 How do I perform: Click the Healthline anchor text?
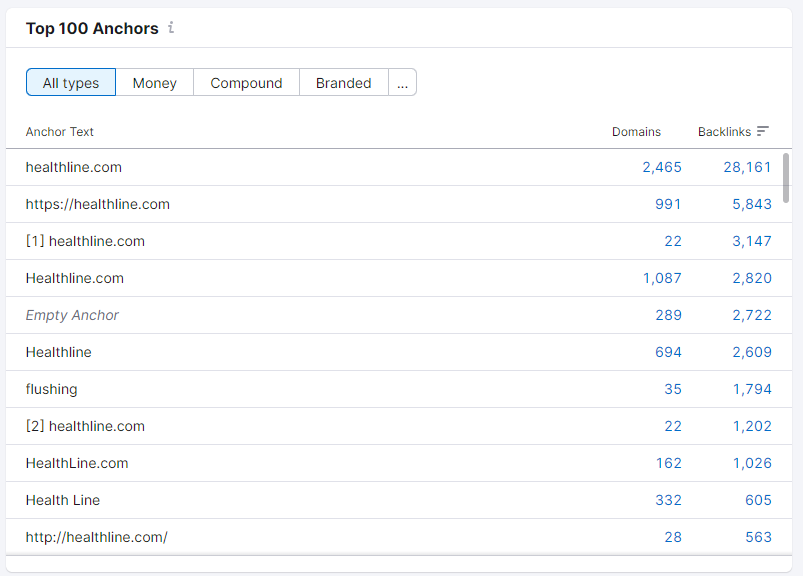click(x=58, y=352)
